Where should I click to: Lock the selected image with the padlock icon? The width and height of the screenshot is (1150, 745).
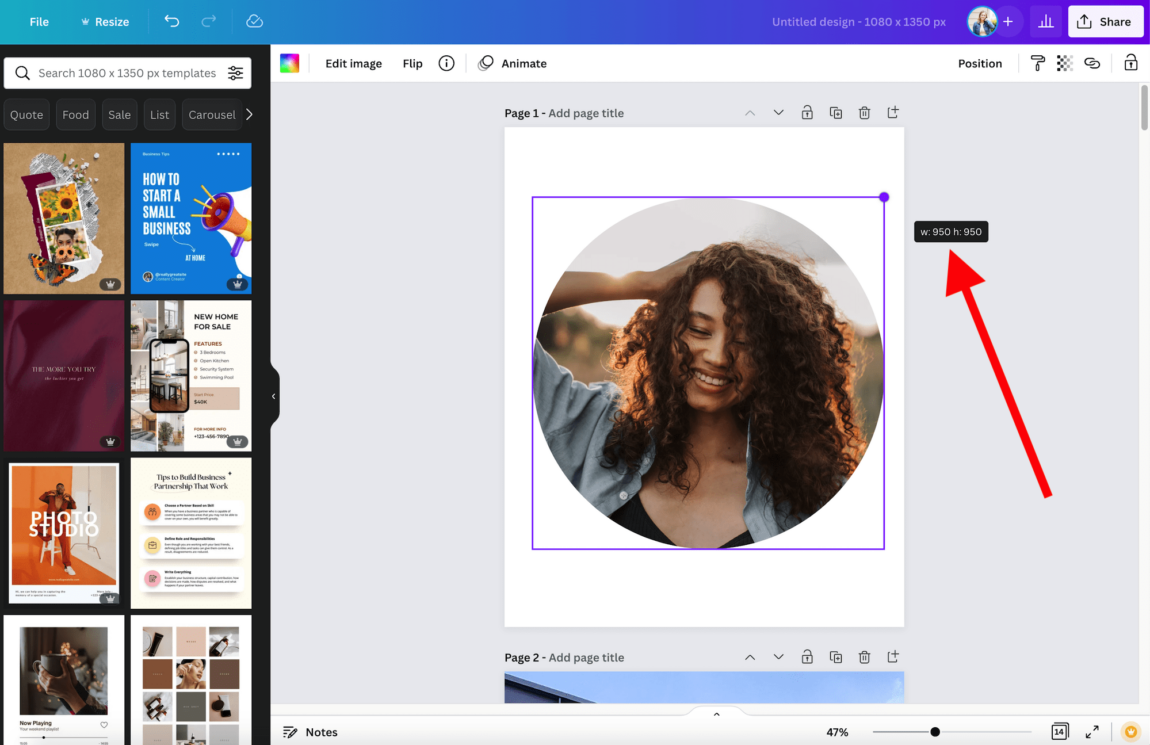coord(1130,62)
